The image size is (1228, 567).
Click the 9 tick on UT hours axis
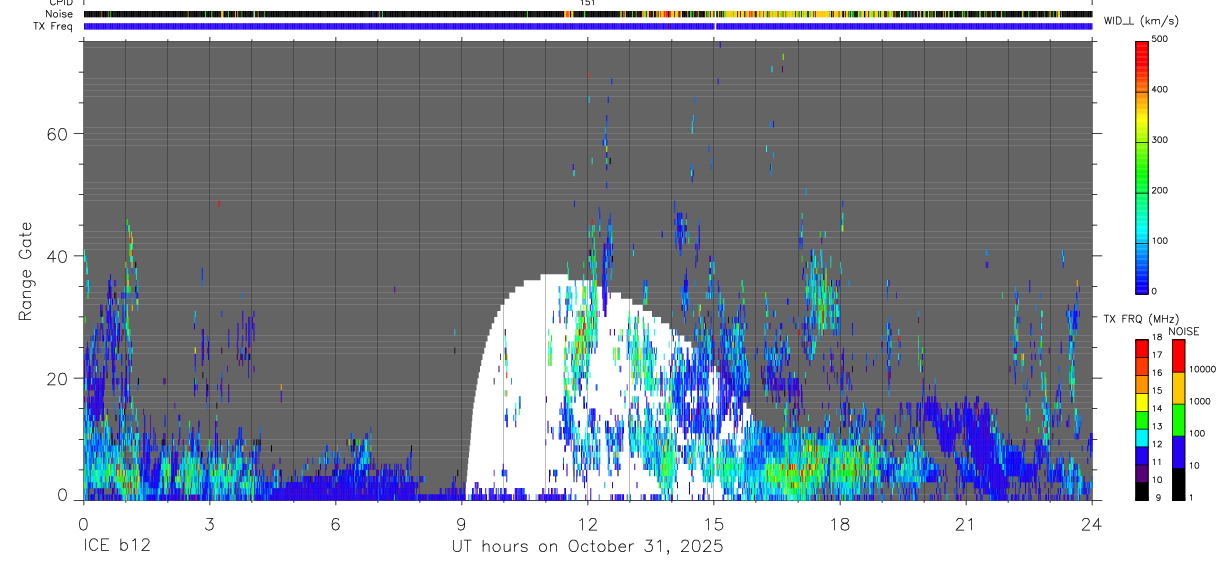[461, 523]
